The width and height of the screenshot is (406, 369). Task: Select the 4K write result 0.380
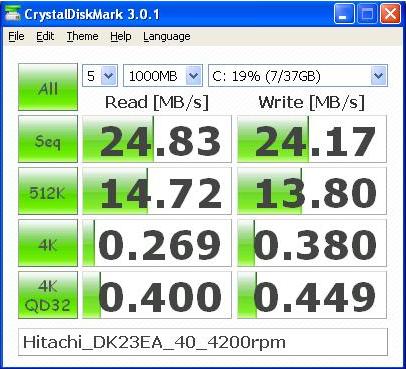click(x=312, y=243)
